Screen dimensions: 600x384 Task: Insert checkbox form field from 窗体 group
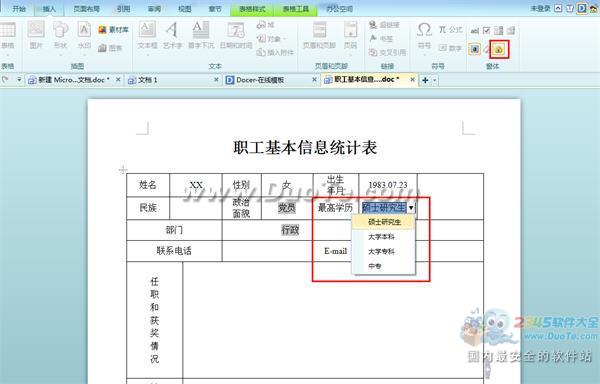[x=487, y=30]
